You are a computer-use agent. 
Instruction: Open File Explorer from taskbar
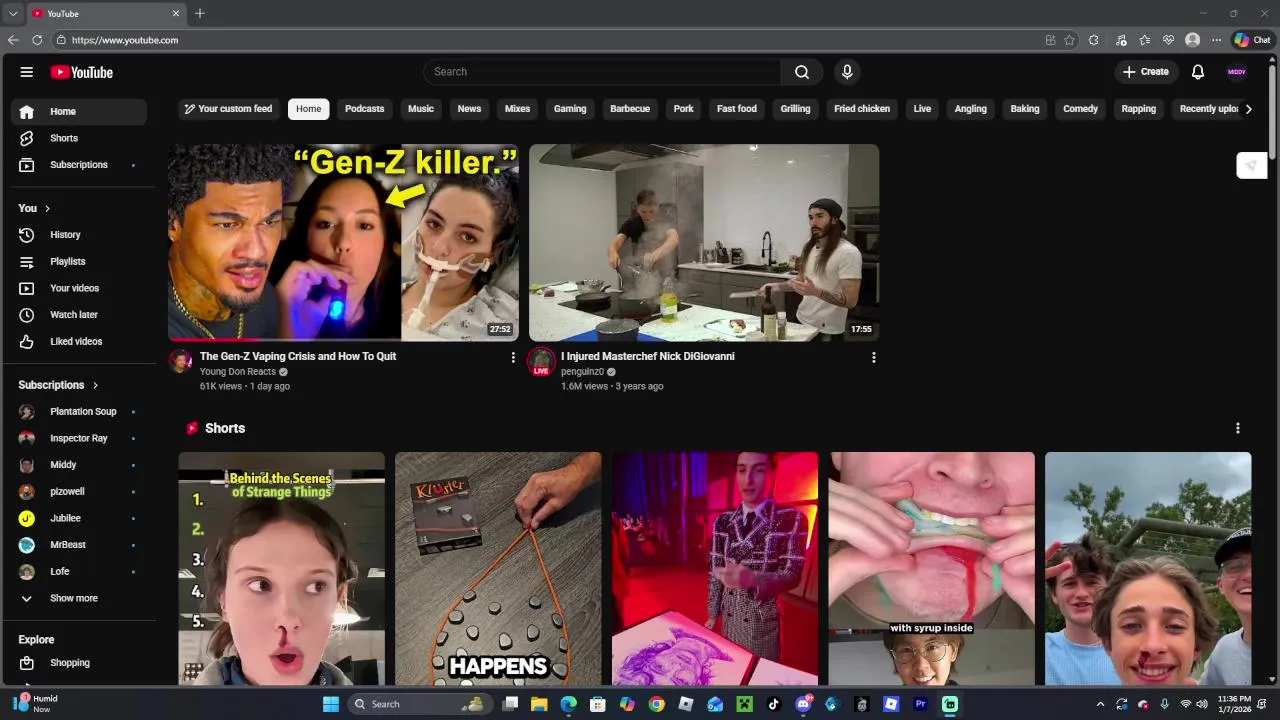[x=539, y=704]
